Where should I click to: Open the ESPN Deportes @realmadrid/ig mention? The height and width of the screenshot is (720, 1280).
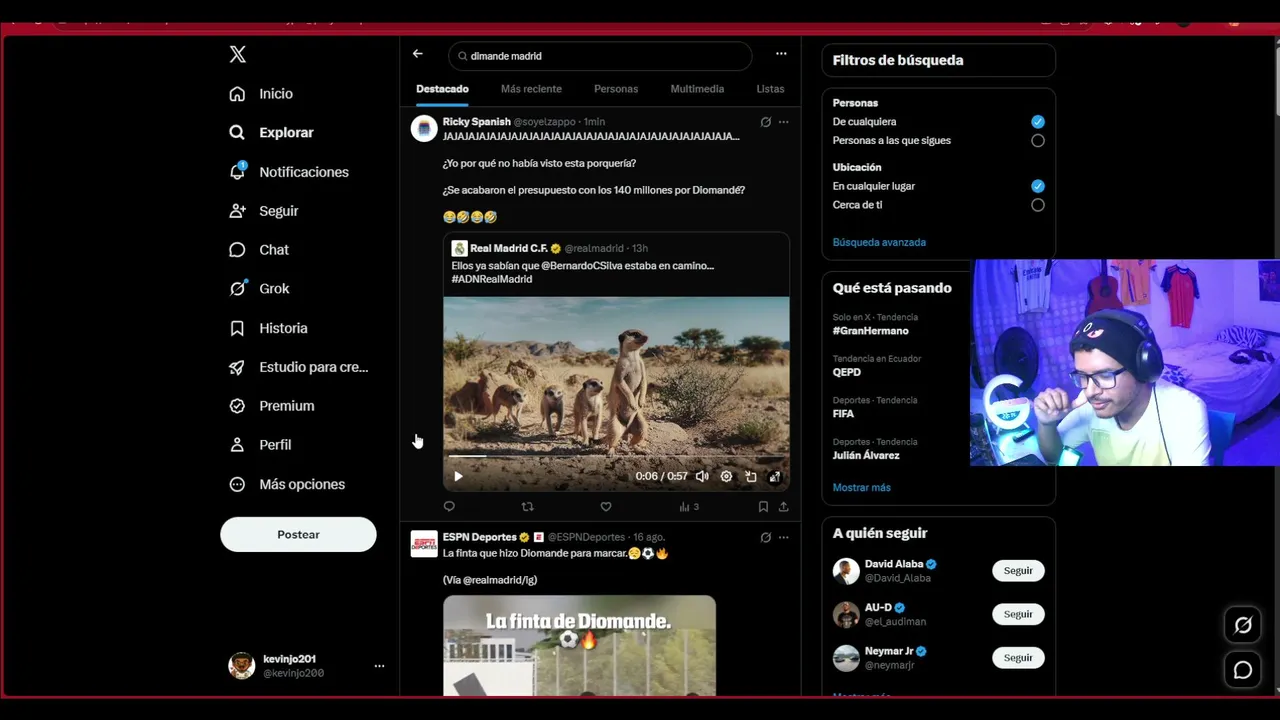pyautogui.click(x=499, y=580)
